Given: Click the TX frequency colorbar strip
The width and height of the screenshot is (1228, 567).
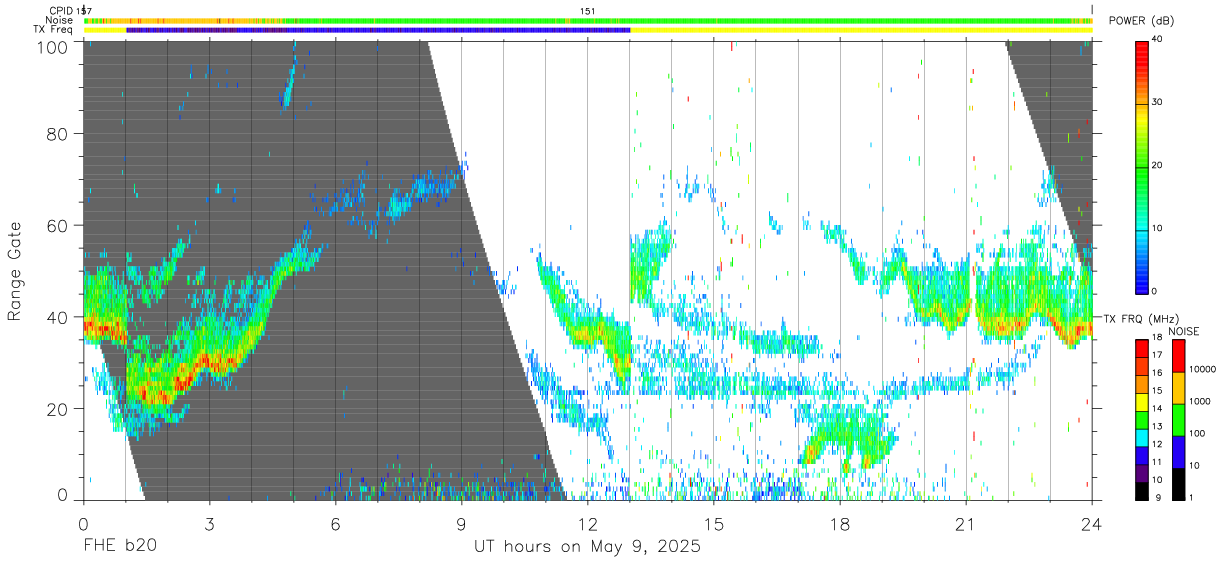Looking at the screenshot, I should point(1142,419).
